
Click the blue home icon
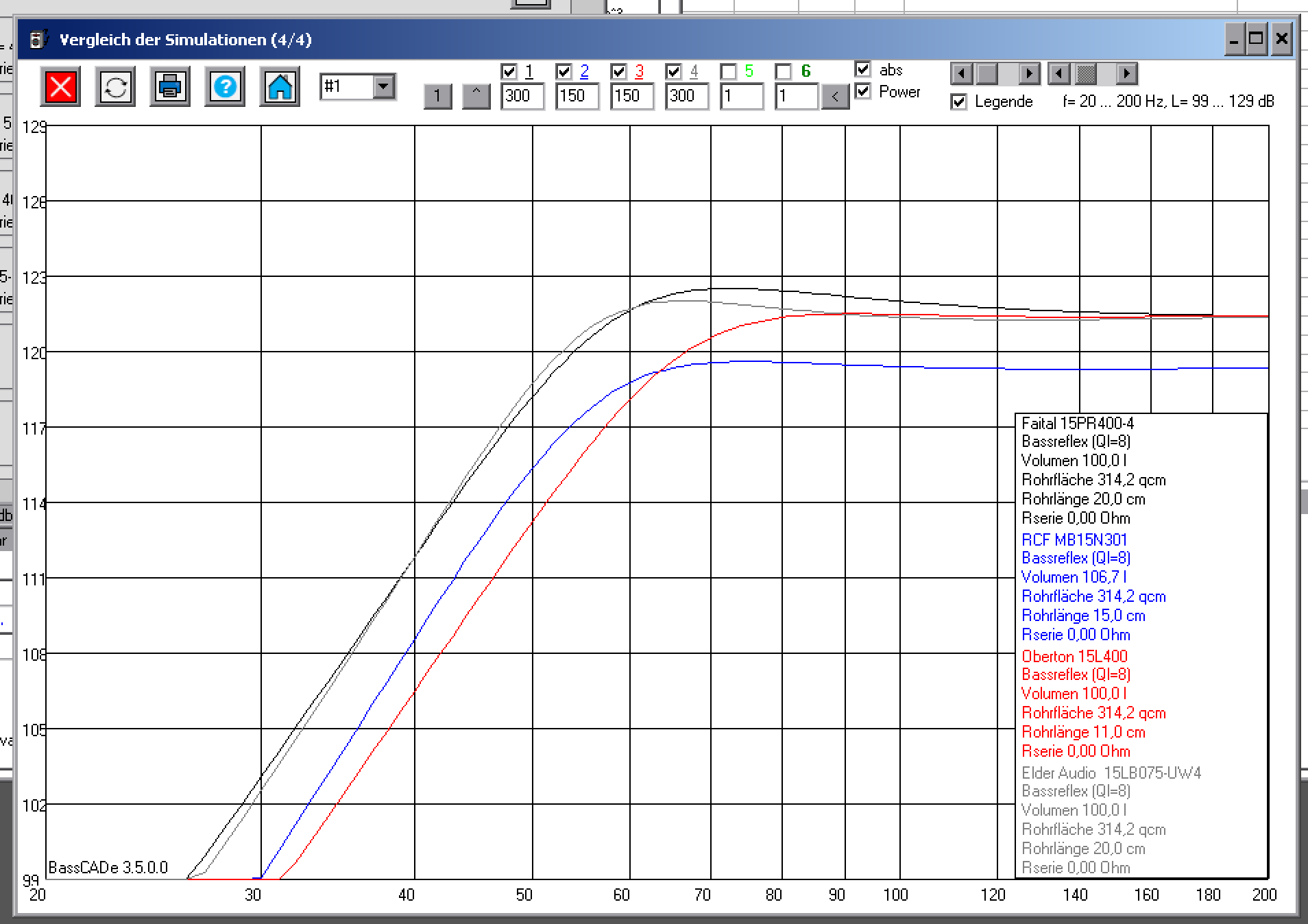click(x=279, y=87)
